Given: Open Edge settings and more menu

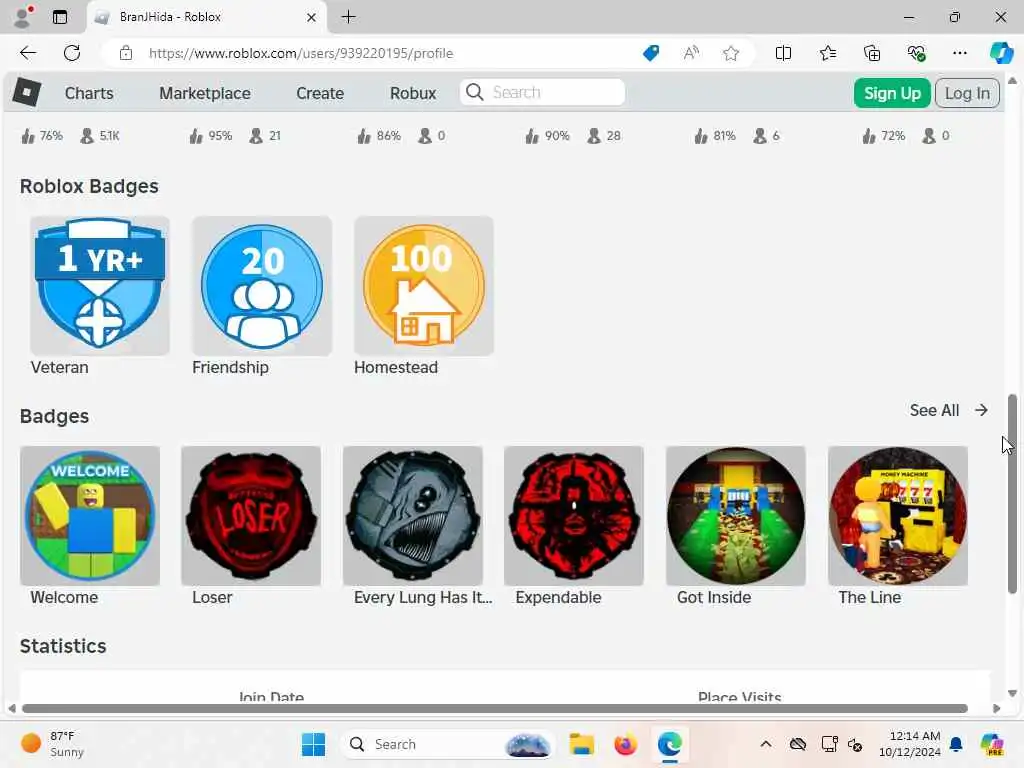Looking at the screenshot, I should tap(959, 53).
